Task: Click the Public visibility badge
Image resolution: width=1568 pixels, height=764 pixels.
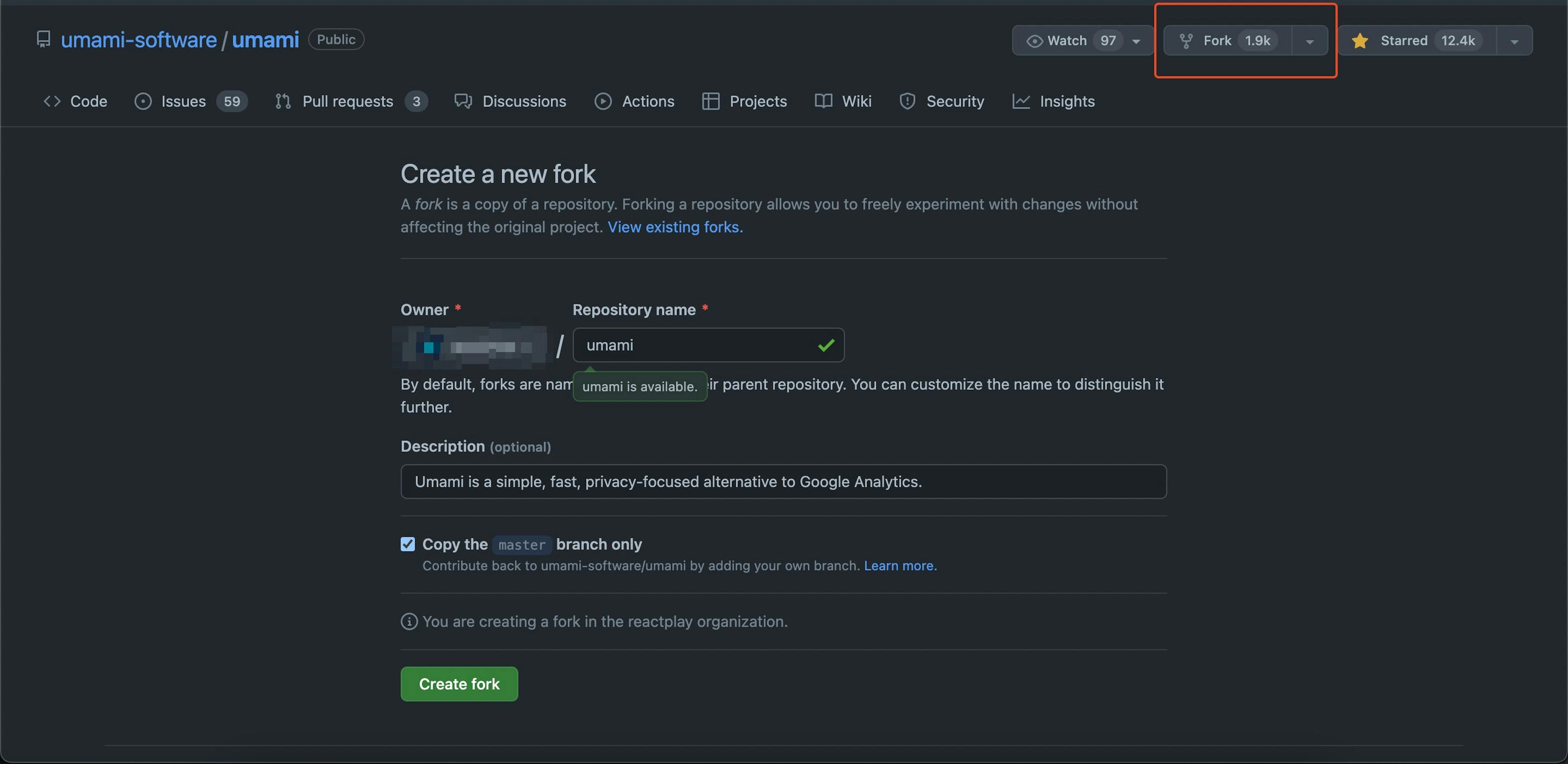Action: click(336, 39)
